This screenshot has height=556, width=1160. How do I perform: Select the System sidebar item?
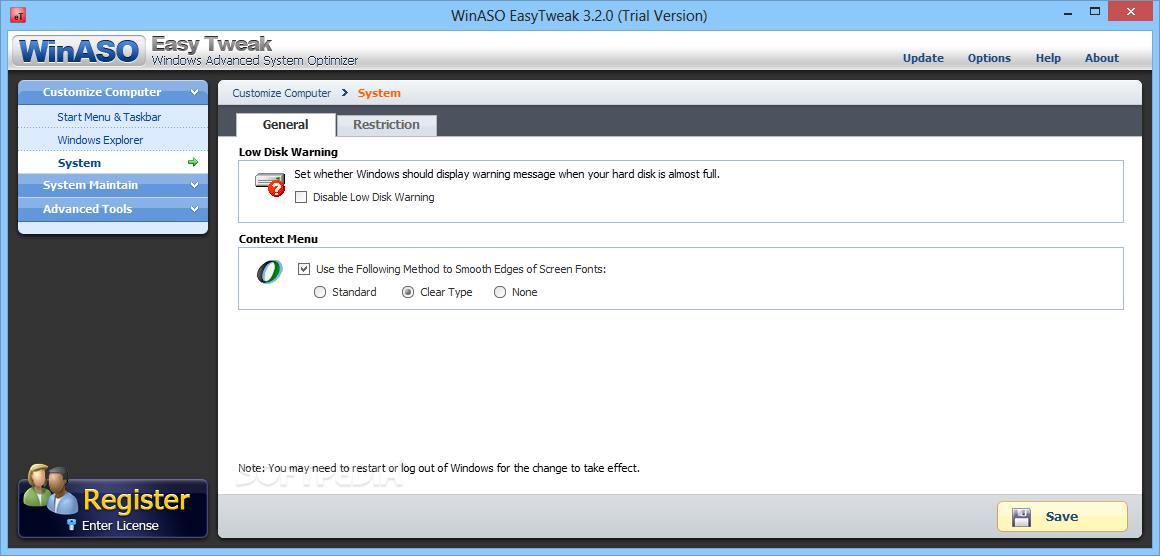pyautogui.click(x=112, y=163)
